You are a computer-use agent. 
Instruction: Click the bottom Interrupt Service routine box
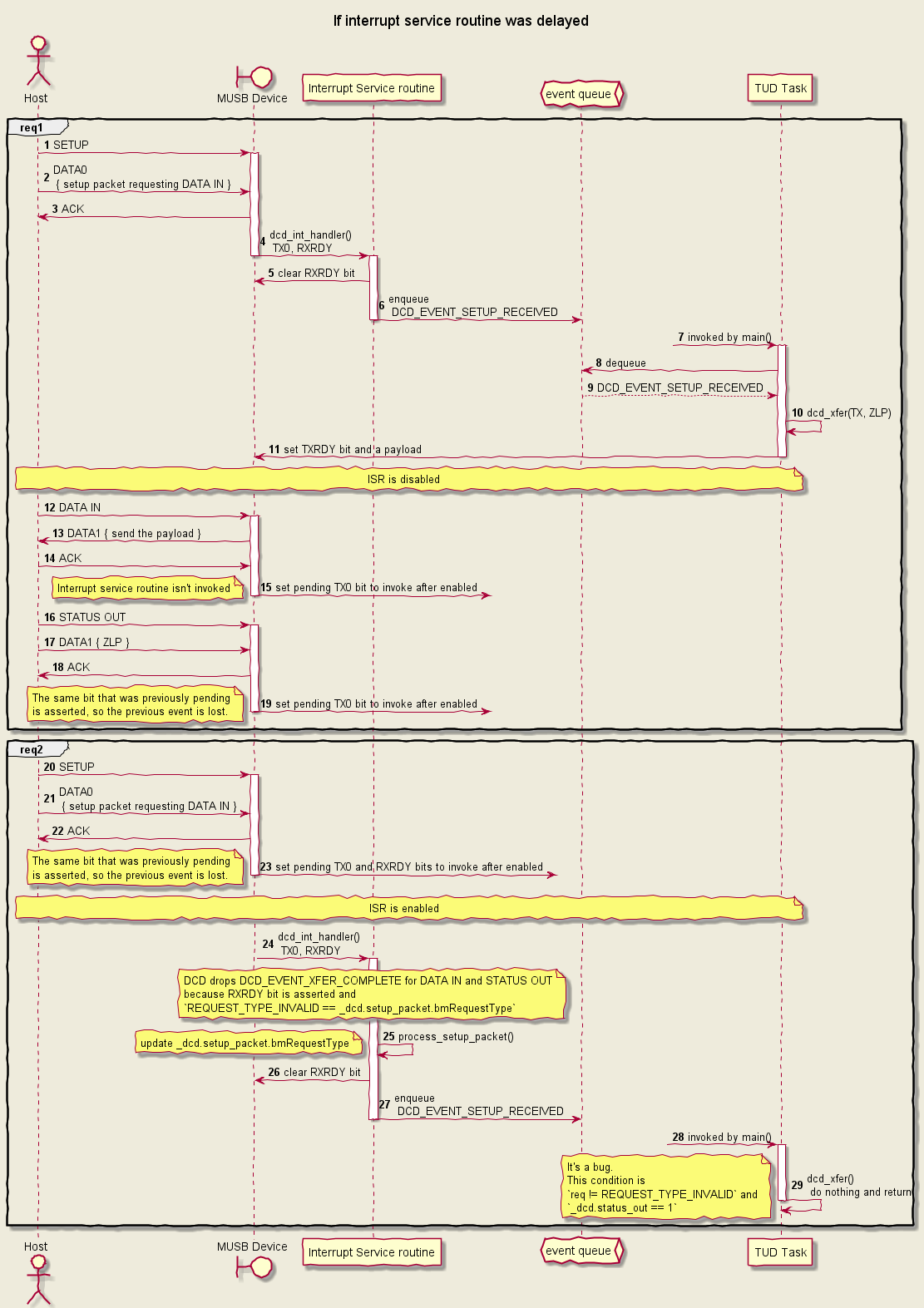(372, 1252)
